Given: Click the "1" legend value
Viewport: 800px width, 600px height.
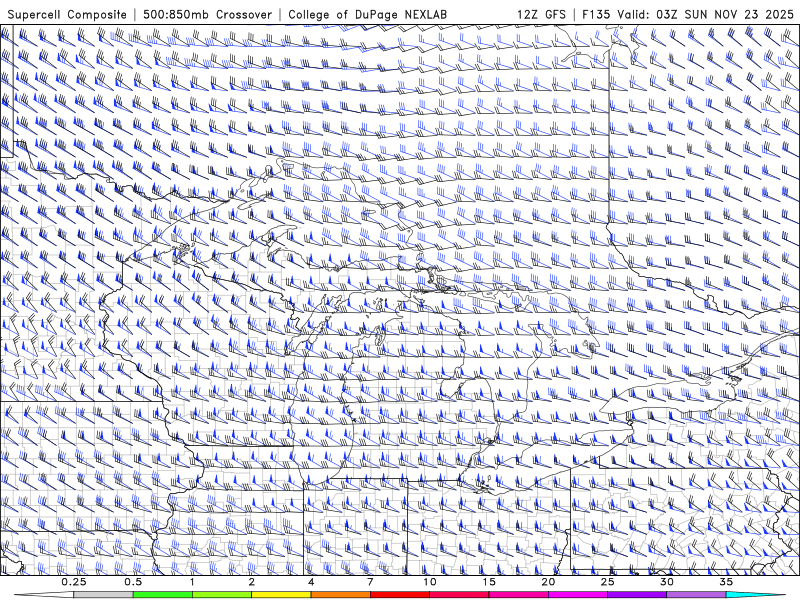Looking at the screenshot, I should (x=192, y=582).
